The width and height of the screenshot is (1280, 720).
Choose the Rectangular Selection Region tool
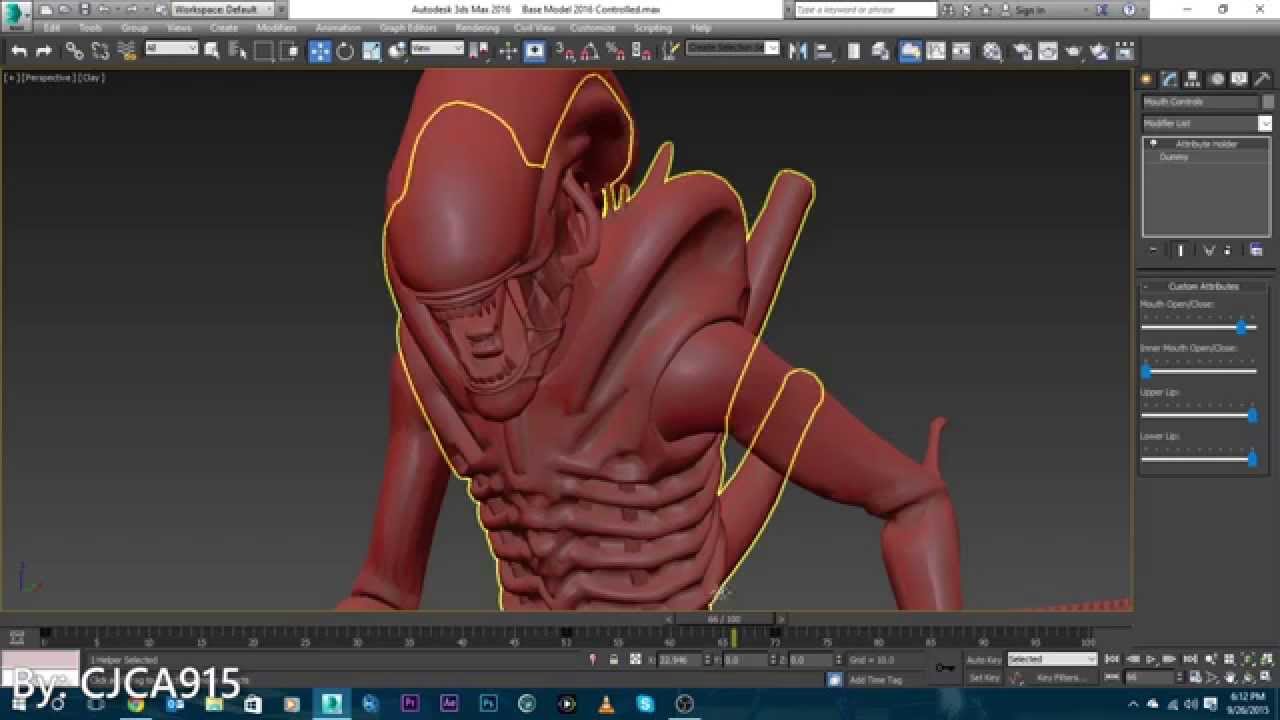pos(264,51)
